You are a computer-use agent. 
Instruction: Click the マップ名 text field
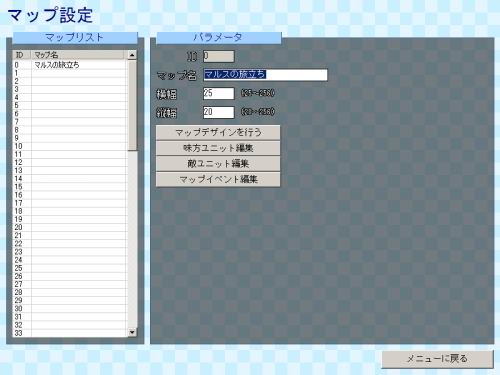(265, 75)
